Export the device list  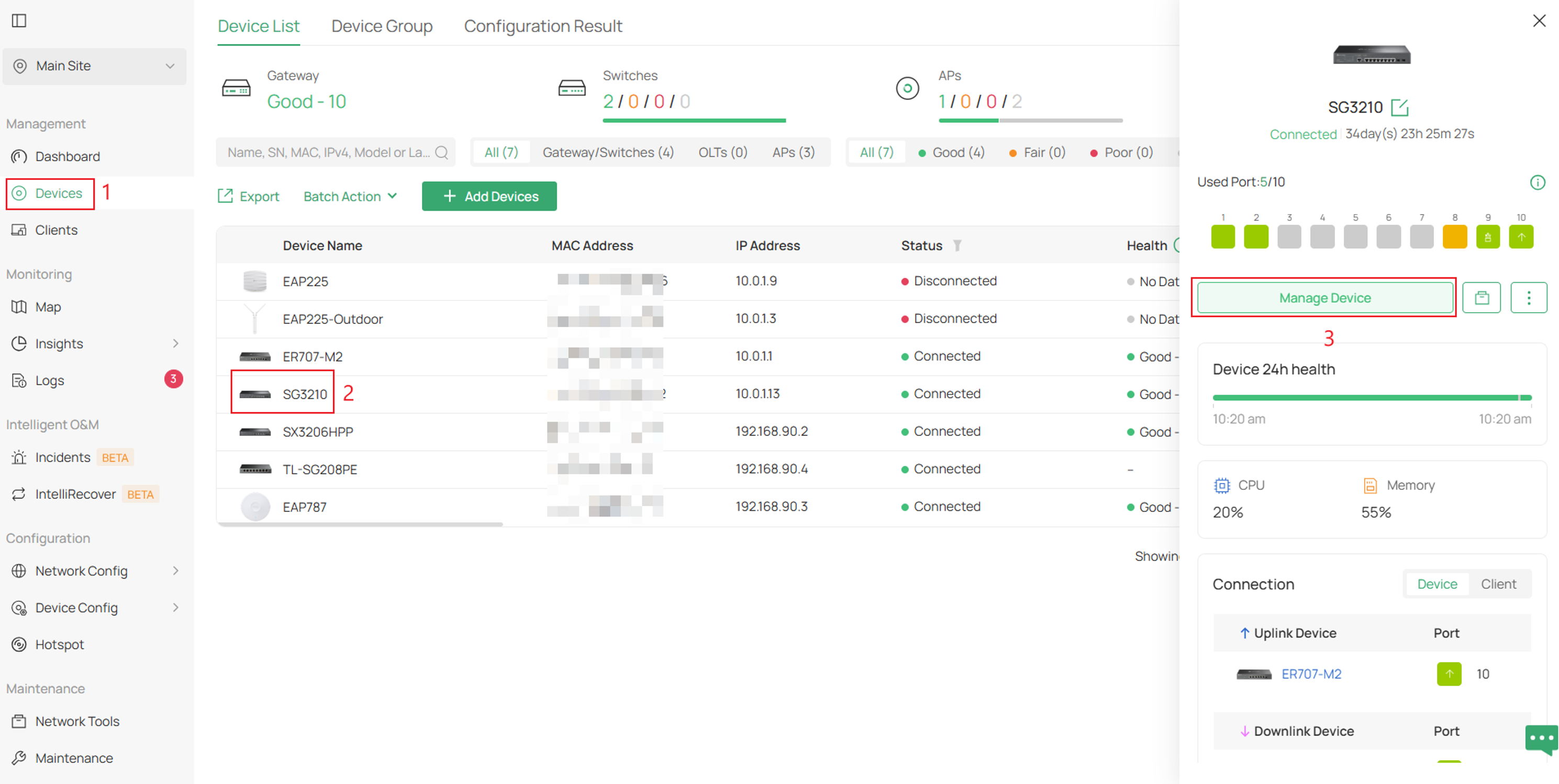(248, 197)
